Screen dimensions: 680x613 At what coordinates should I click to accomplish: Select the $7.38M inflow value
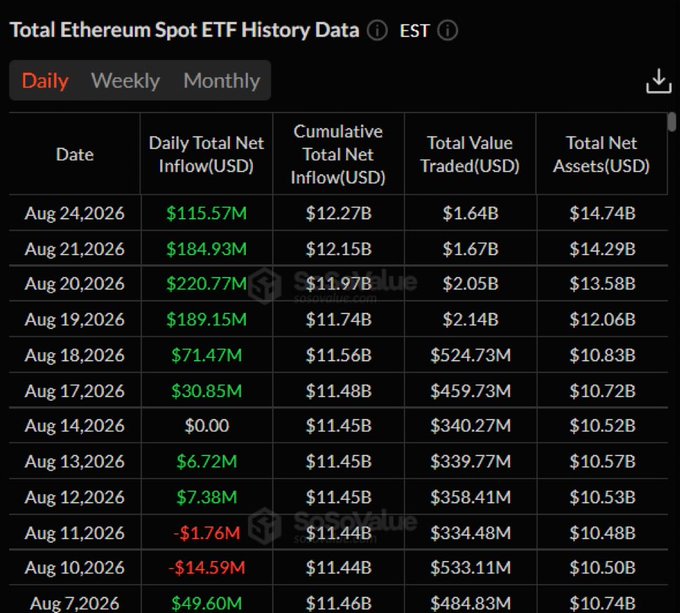(206, 497)
